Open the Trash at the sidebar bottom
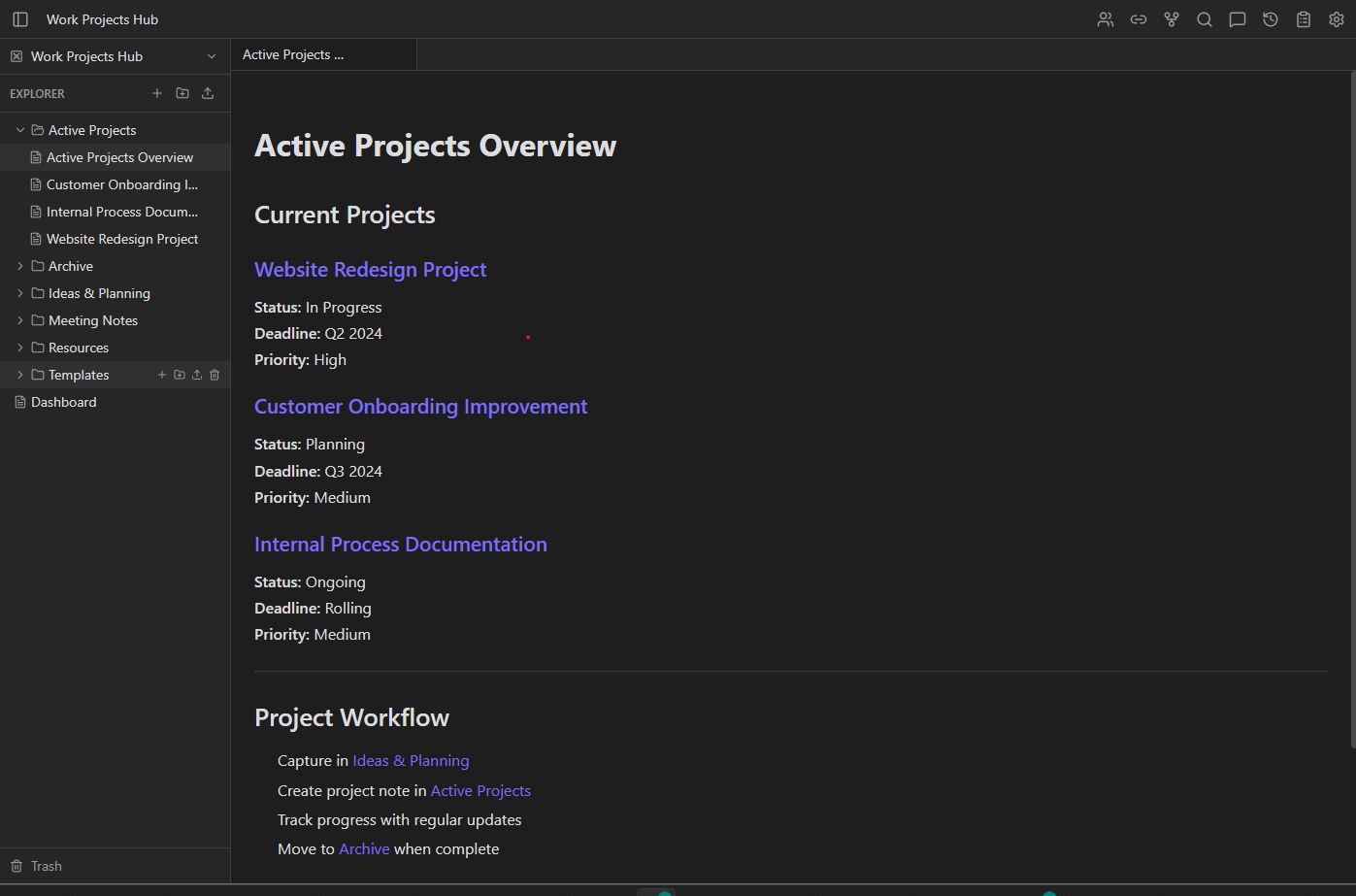The width and height of the screenshot is (1356, 896). (47, 865)
